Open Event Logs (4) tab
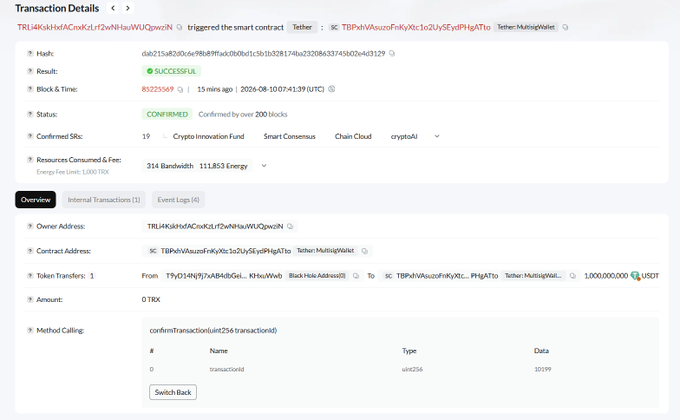The image size is (680, 420). click(178, 200)
